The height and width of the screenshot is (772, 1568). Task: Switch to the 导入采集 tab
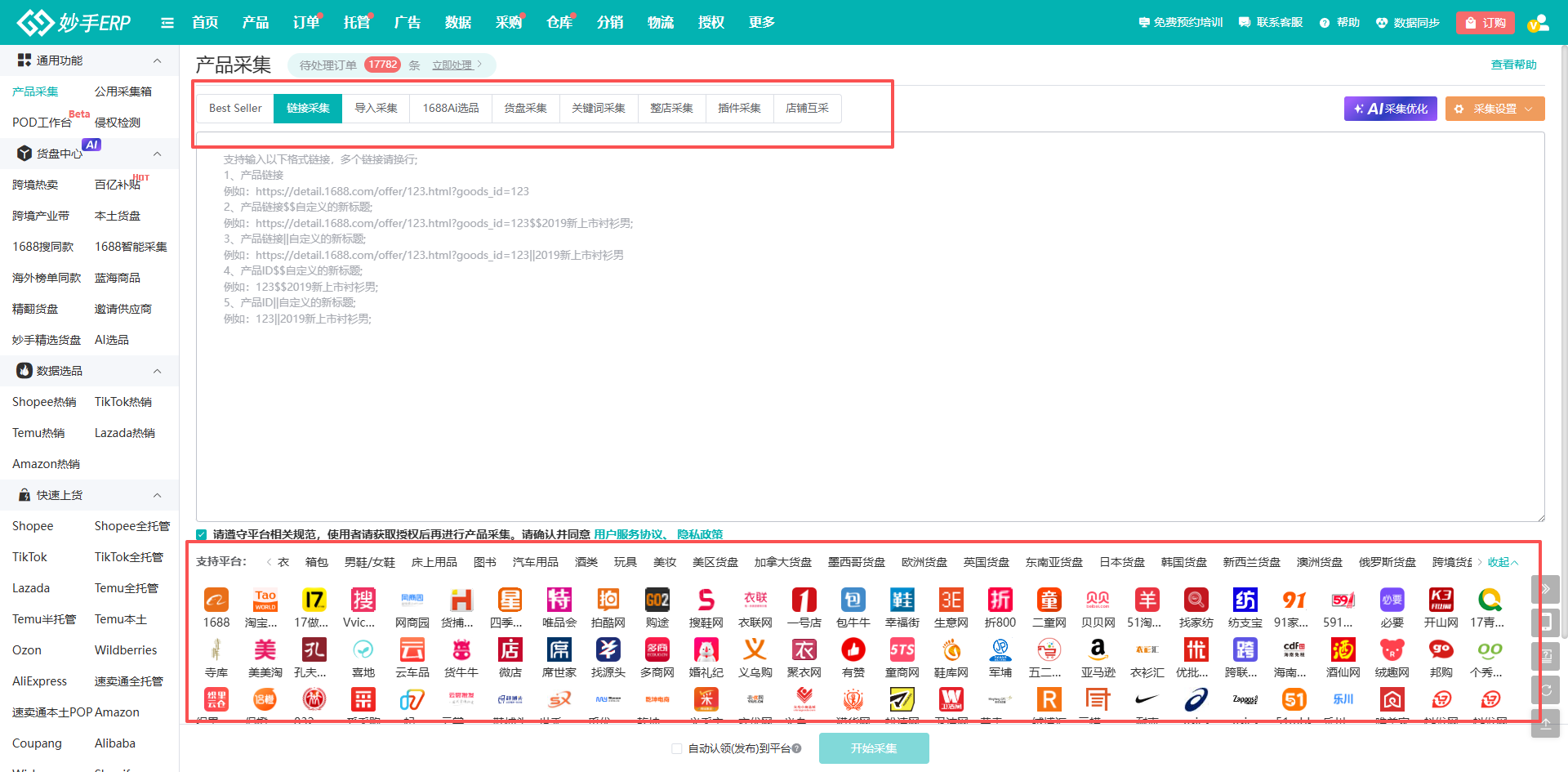coord(376,108)
